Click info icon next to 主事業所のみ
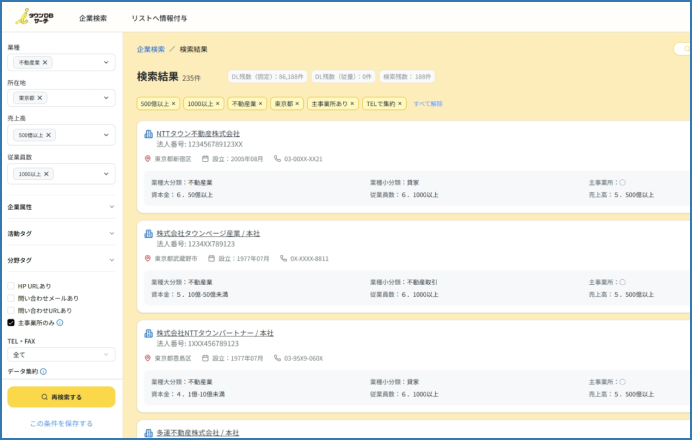The height and width of the screenshot is (440, 692). coord(60,323)
